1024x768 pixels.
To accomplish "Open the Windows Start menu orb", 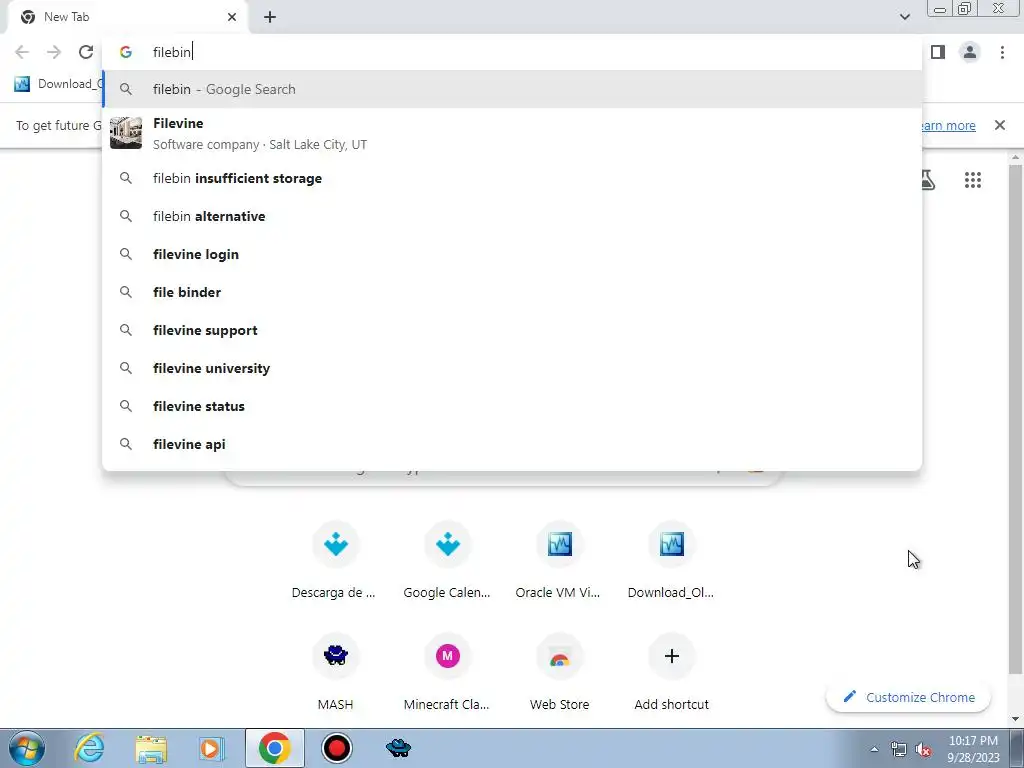I will pos(27,748).
